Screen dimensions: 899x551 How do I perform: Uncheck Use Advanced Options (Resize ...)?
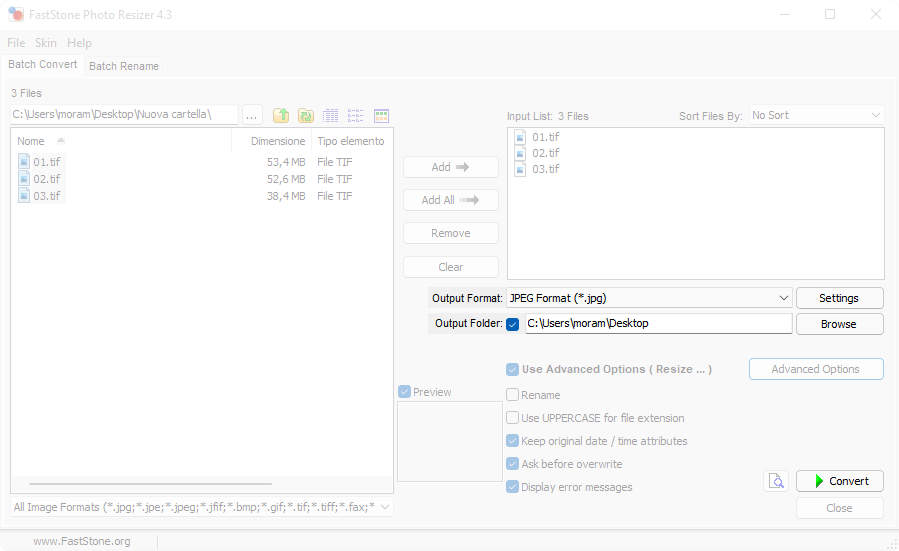(513, 369)
